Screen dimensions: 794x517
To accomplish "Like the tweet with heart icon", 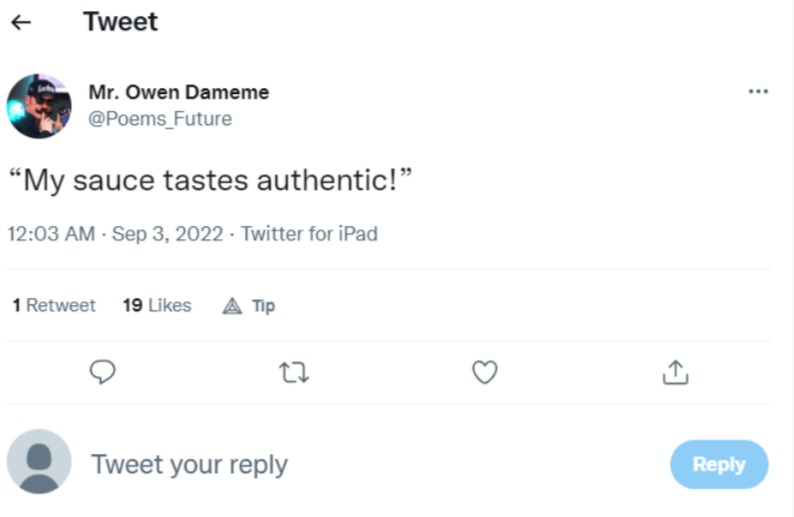I will [485, 372].
